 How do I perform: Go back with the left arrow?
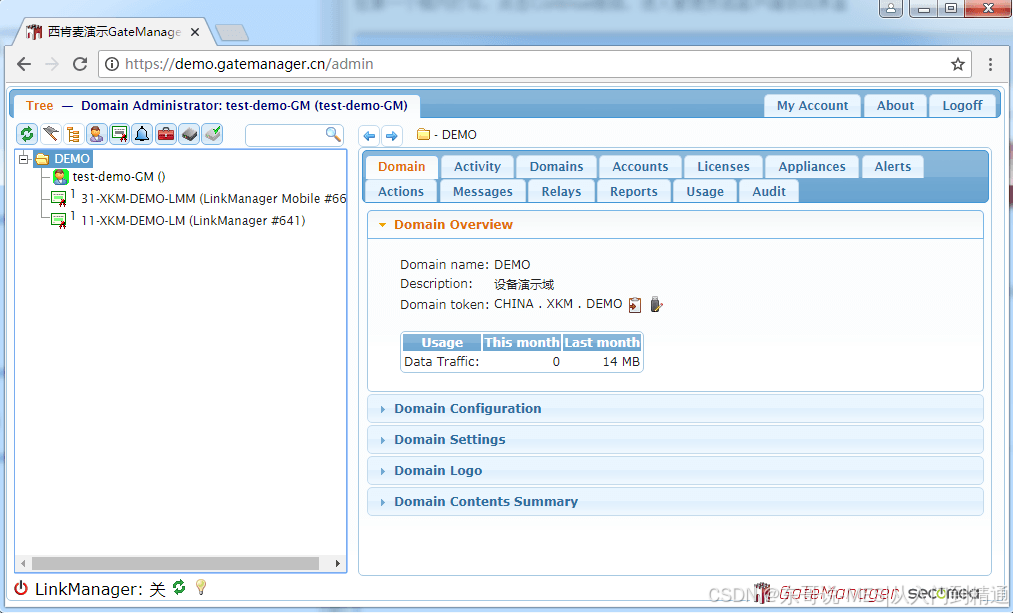370,136
